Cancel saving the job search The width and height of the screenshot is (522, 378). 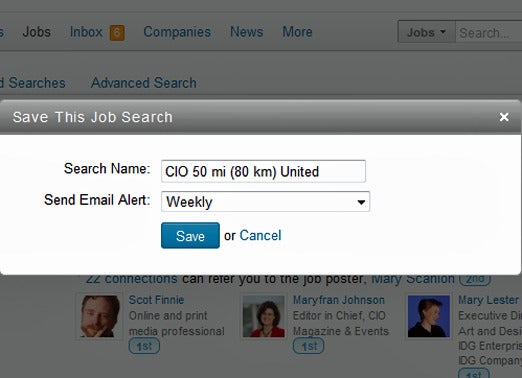coord(260,235)
